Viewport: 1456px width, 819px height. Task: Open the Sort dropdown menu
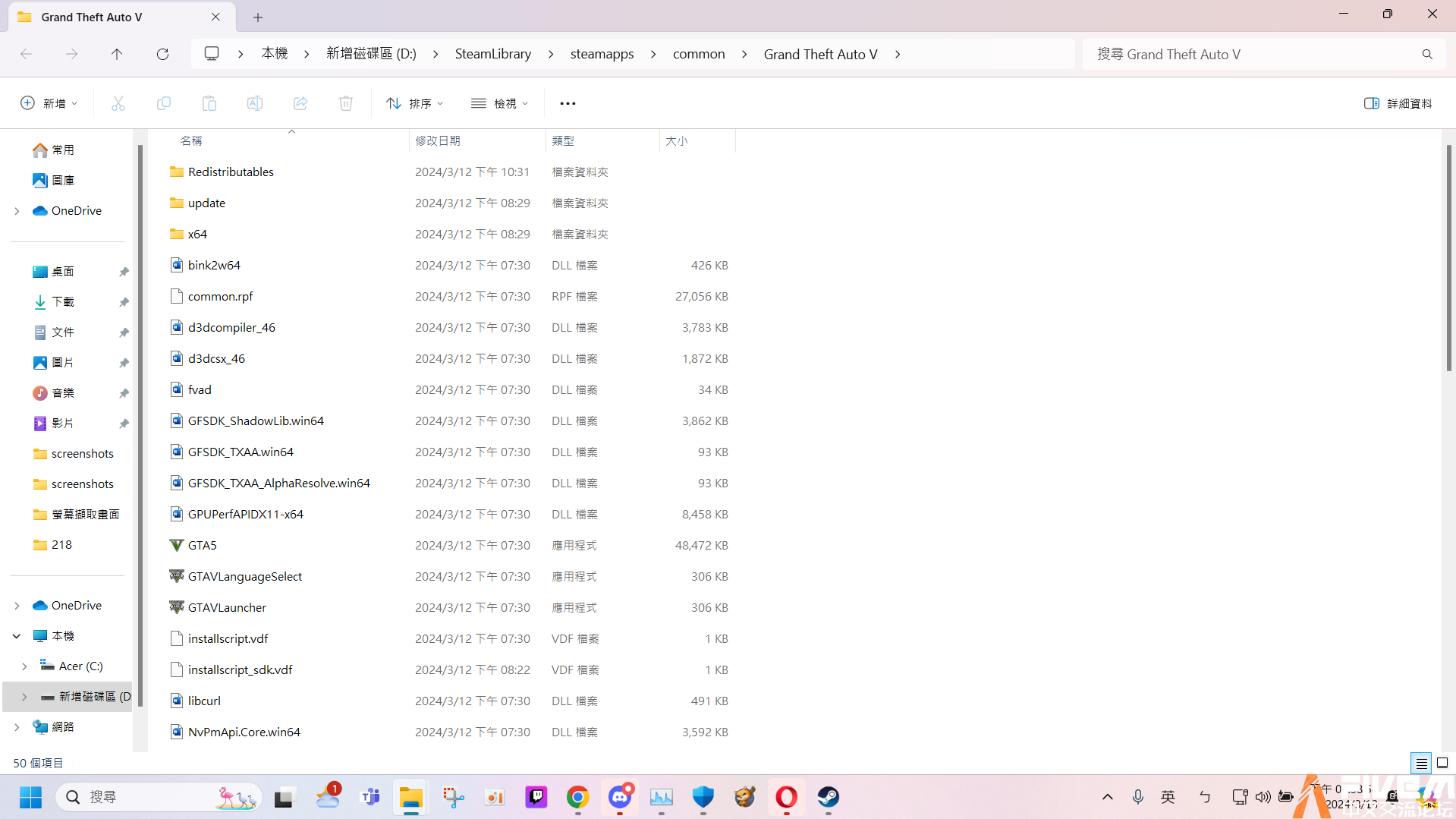point(414,103)
